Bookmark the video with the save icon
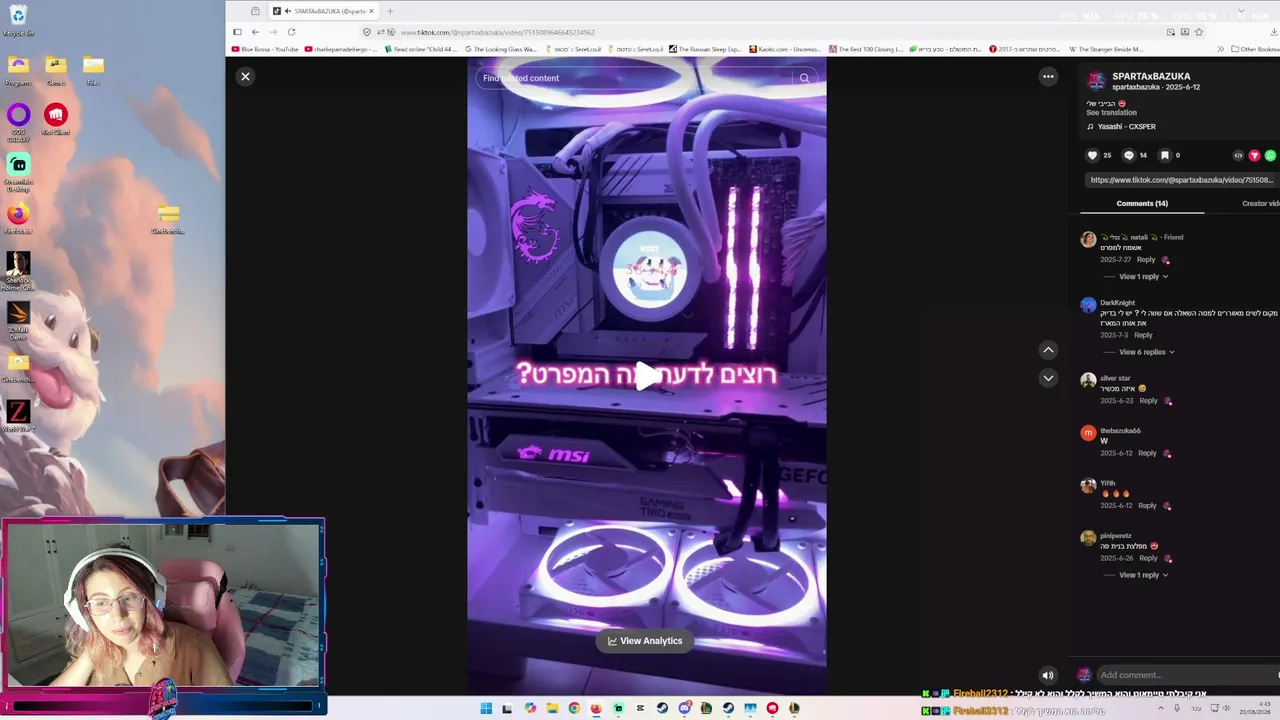This screenshot has height=720, width=1280. pyautogui.click(x=1164, y=155)
